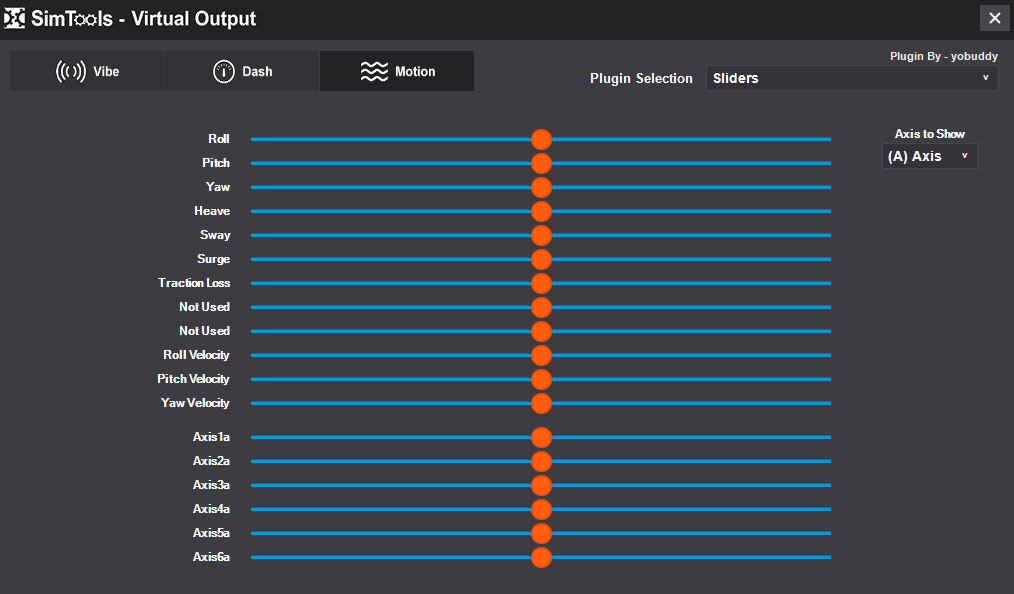Click the 'Traction Loss' label text
This screenshot has height=594, width=1014.
coord(194,282)
